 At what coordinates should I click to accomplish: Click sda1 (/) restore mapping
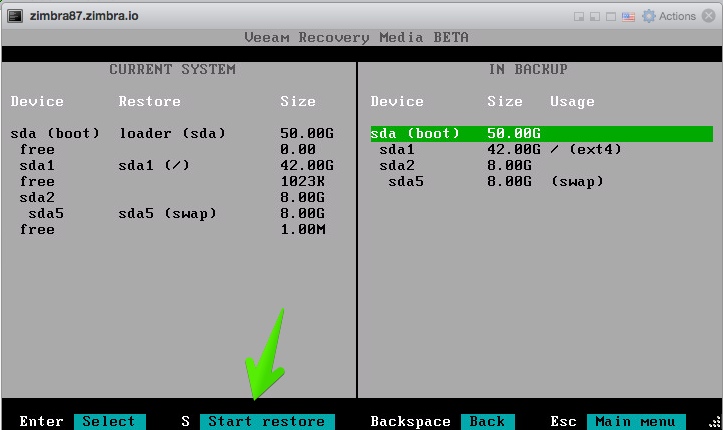[154, 165]
